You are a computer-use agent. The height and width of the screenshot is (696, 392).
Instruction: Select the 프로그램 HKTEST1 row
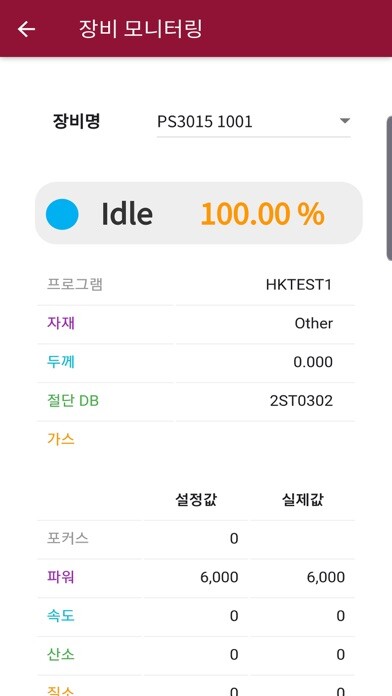pyautogui.click(x=196, y=285)
